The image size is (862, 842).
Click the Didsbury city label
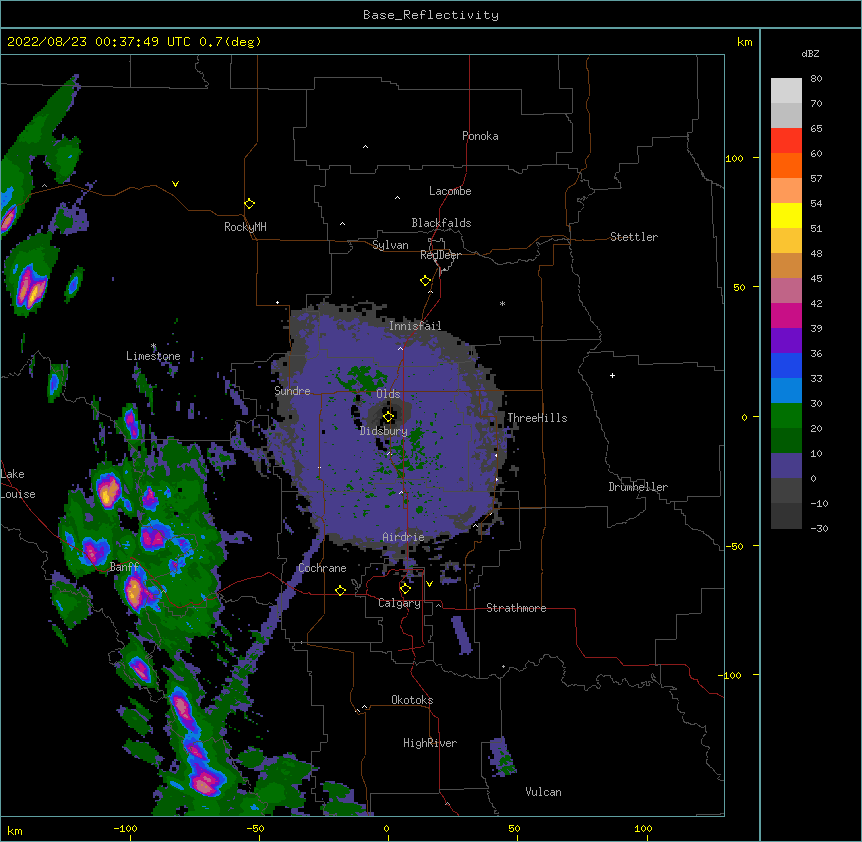(x=384, y=431)
